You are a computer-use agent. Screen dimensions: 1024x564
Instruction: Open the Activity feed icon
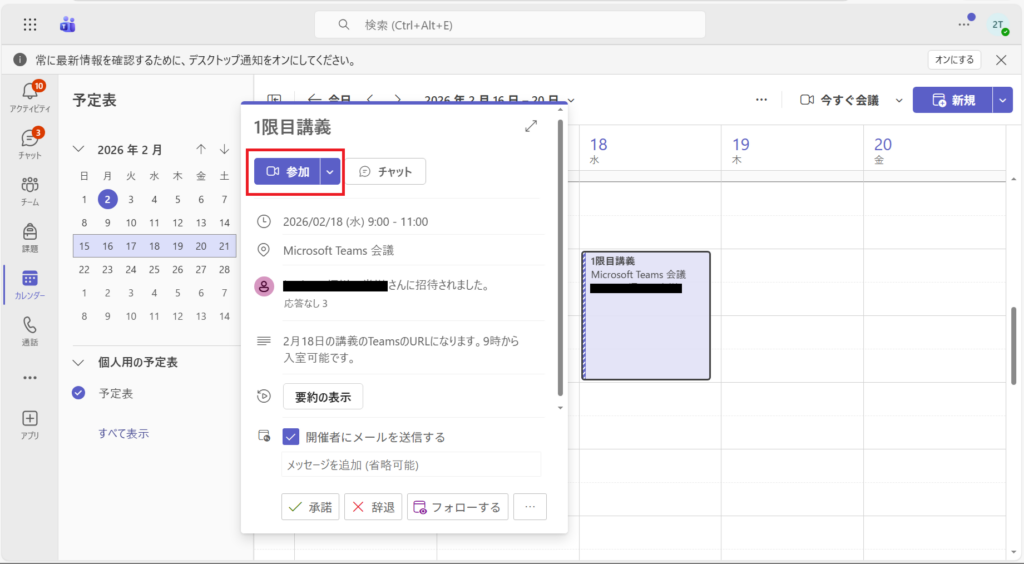click(x=29, y=96)
